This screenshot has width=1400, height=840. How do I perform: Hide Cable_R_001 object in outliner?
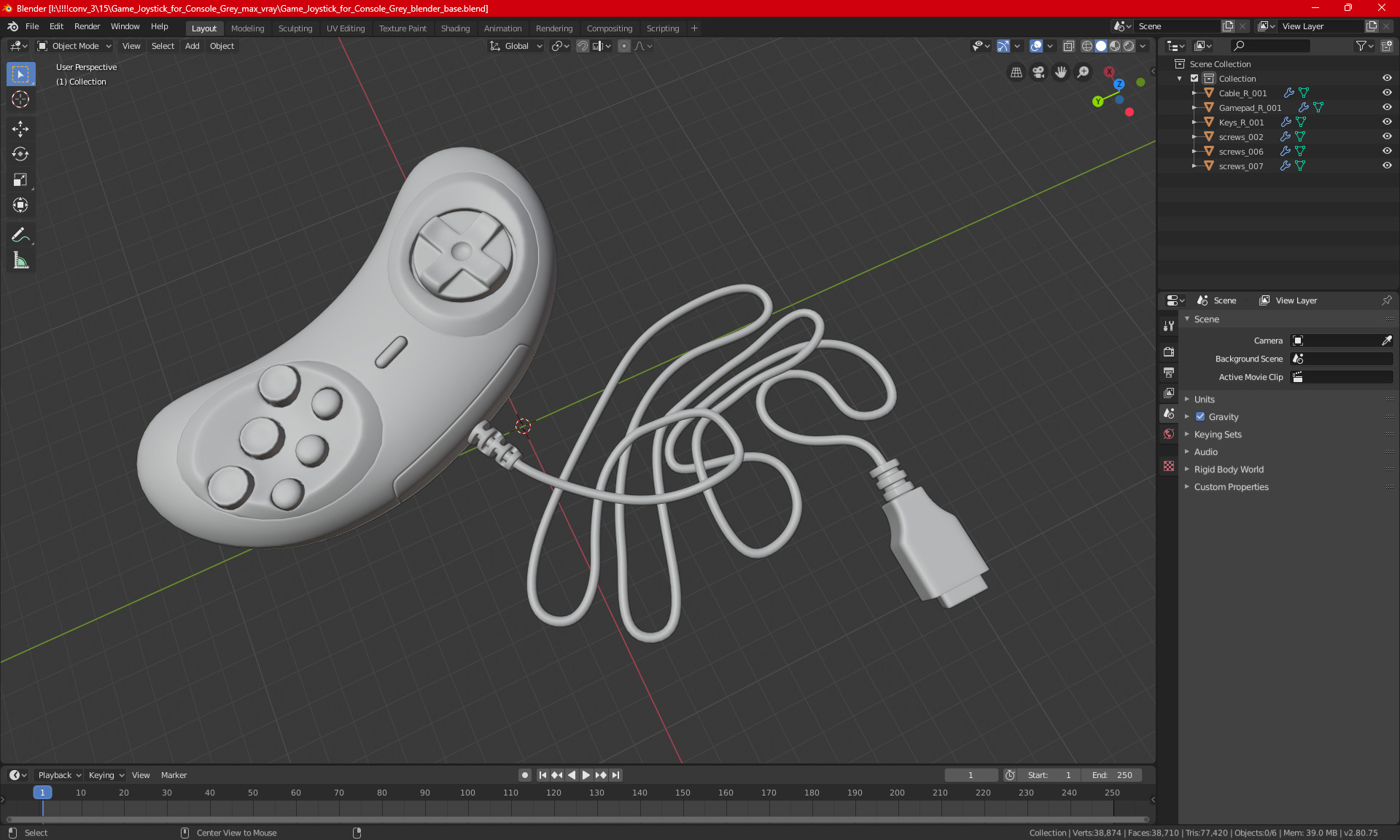(x=1387, y=93)
